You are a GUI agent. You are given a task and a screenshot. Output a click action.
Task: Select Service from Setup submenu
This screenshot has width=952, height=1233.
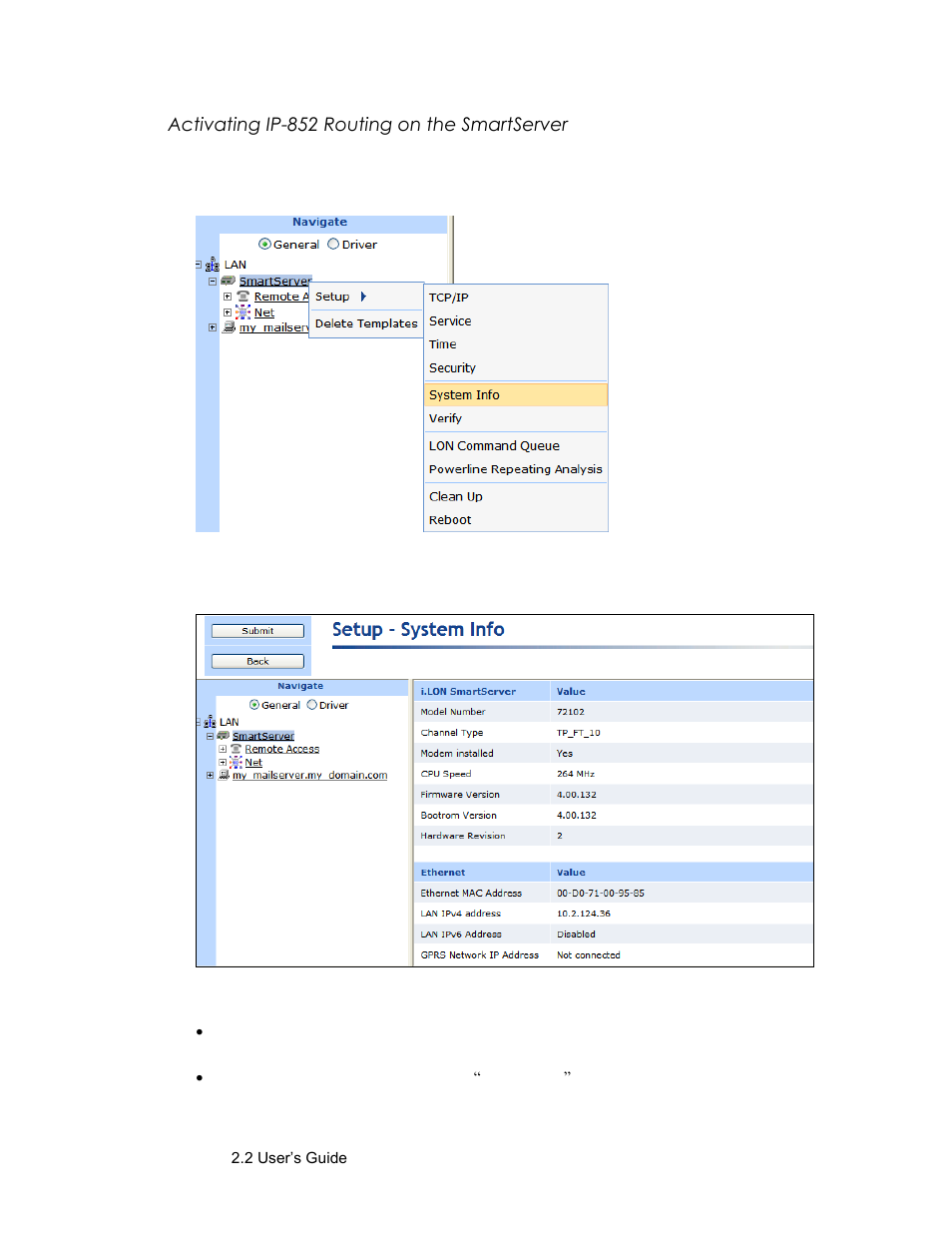(x=516, y=321)
